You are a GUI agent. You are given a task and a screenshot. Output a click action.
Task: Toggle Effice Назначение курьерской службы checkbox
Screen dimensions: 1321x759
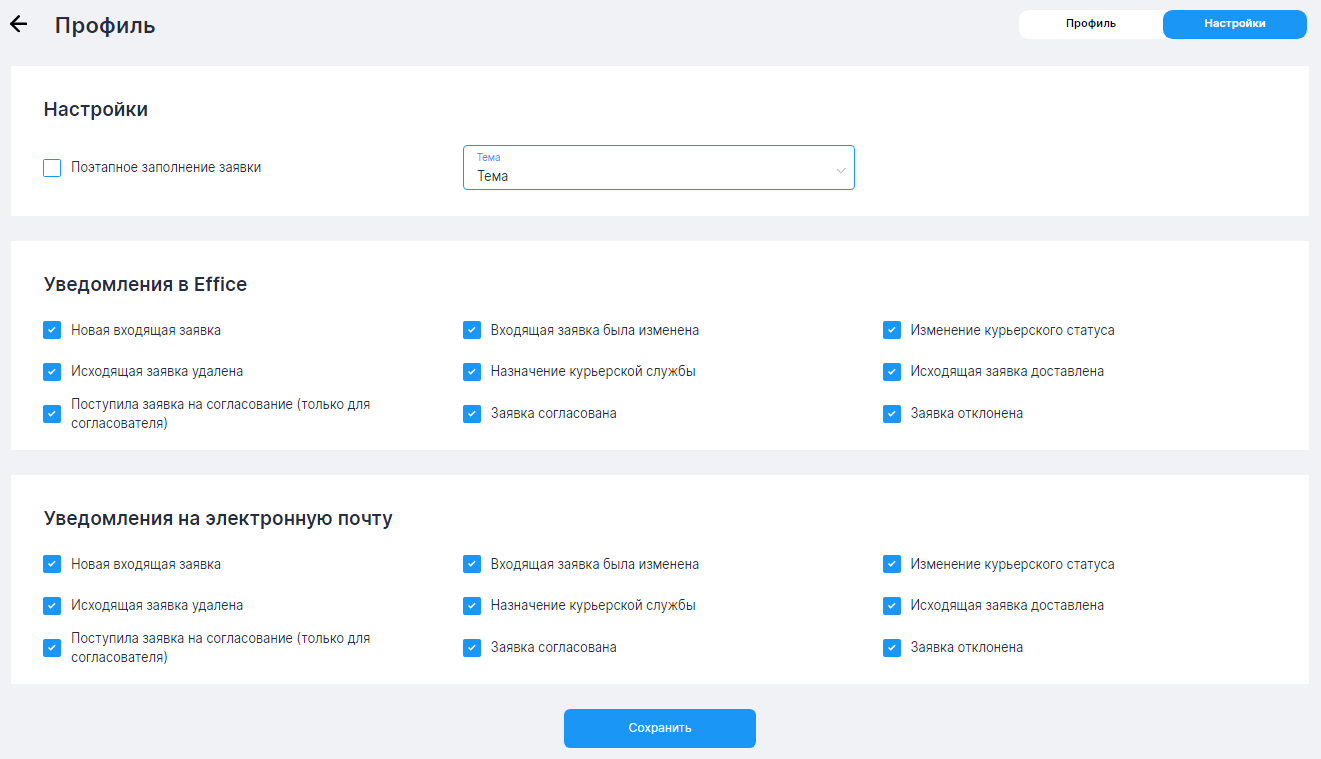point(472,372)
